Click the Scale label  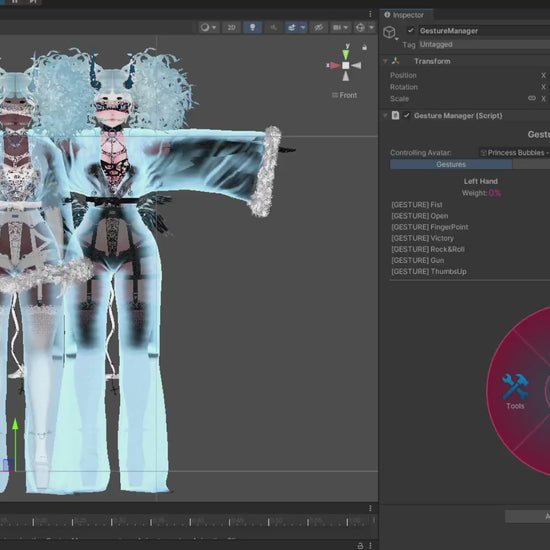coord(400,99)
